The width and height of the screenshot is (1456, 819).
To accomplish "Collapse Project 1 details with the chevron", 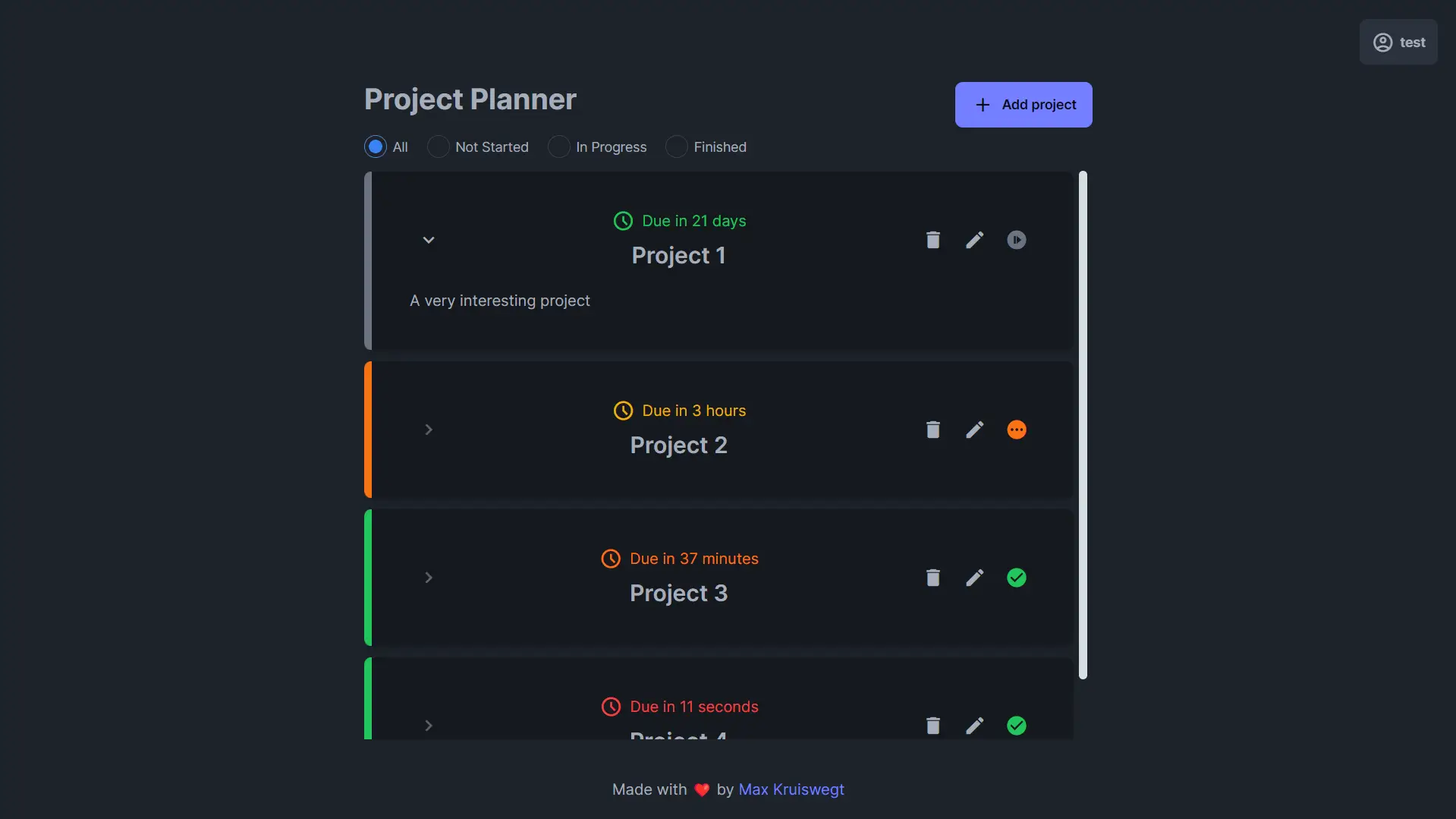I will pyautogui.click(x=429, y=239).
